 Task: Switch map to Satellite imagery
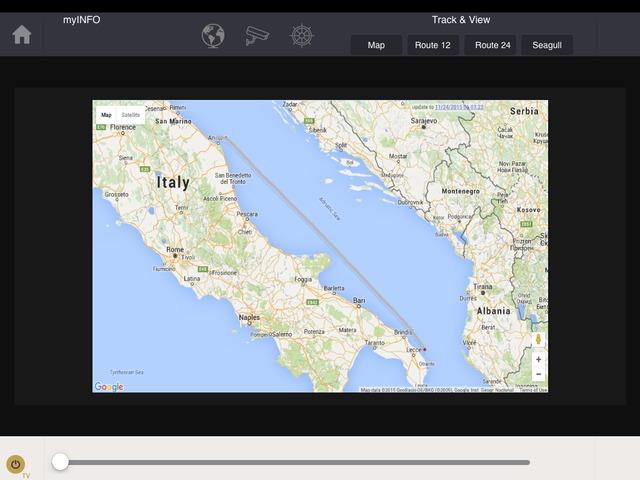pyautogui.click(x=131, y=115)
